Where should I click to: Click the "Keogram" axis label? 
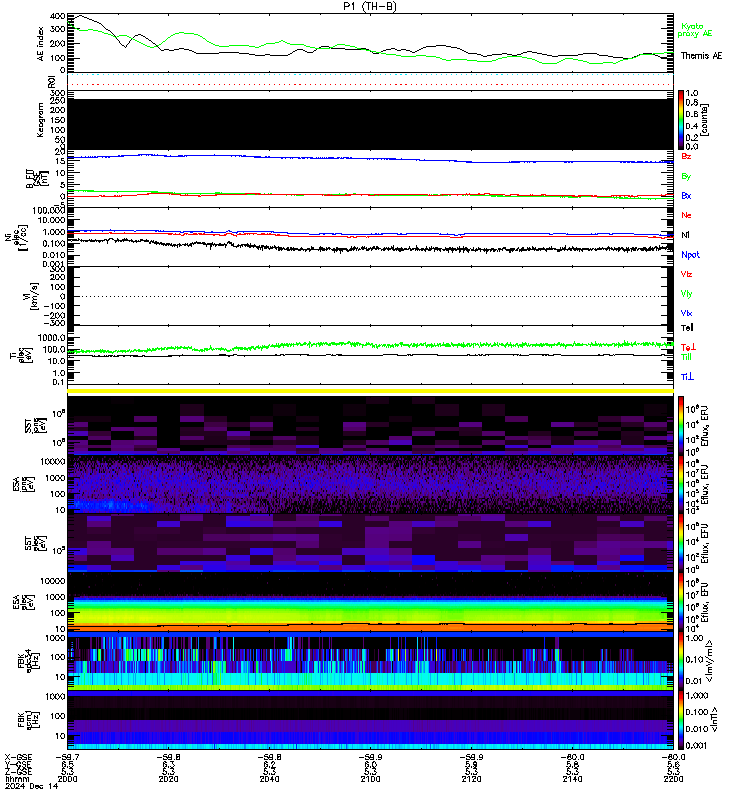coord(40,120)
